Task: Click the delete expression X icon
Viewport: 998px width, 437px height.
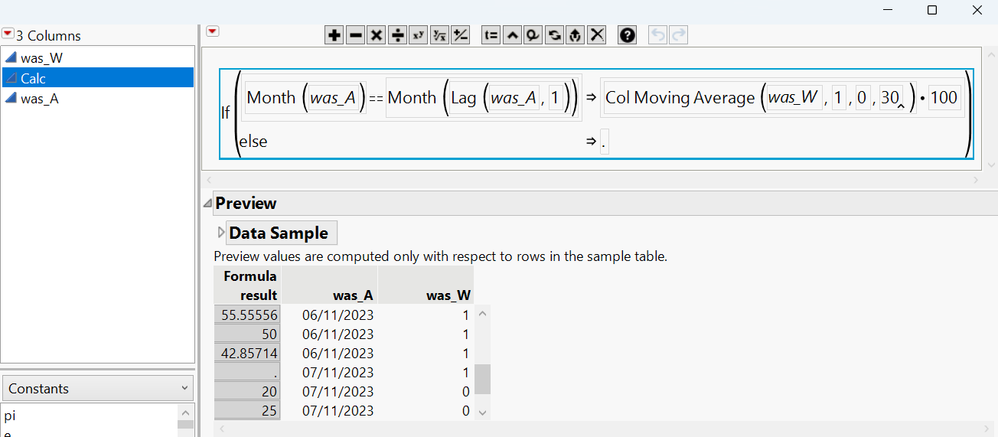Action: pos(597,35)
